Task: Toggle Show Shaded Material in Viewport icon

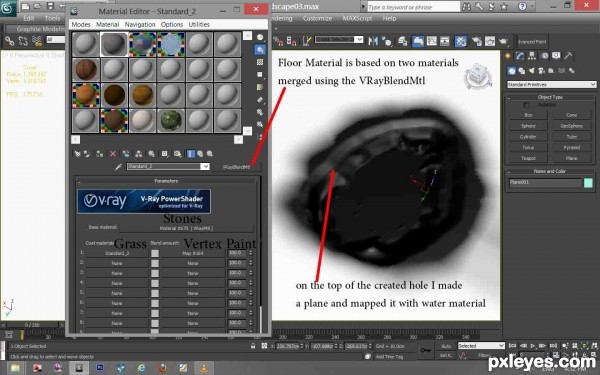Action: pyautogui.click(x=178, y=154)
